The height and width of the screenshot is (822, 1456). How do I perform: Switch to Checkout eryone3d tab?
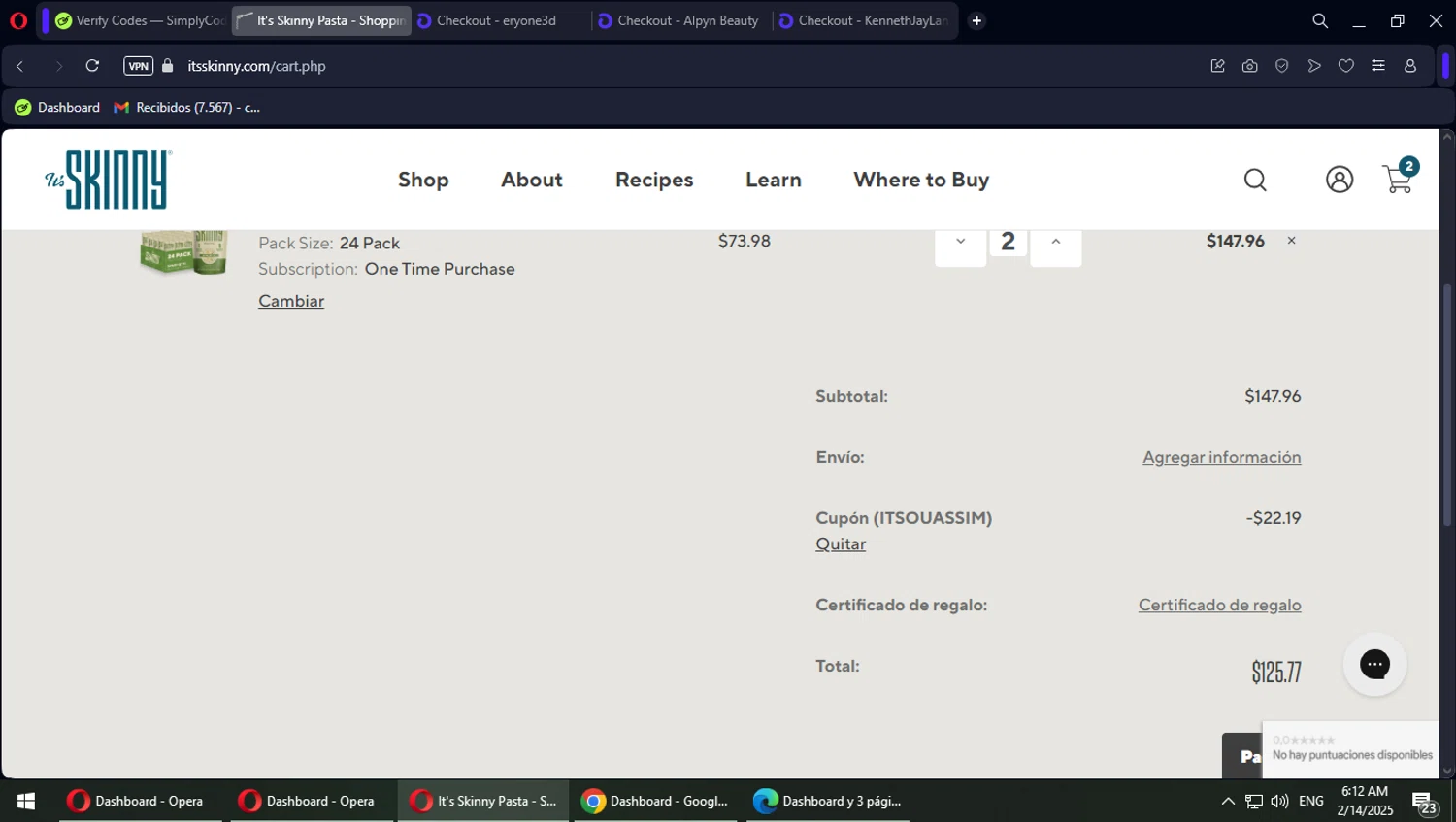[502, 20]
